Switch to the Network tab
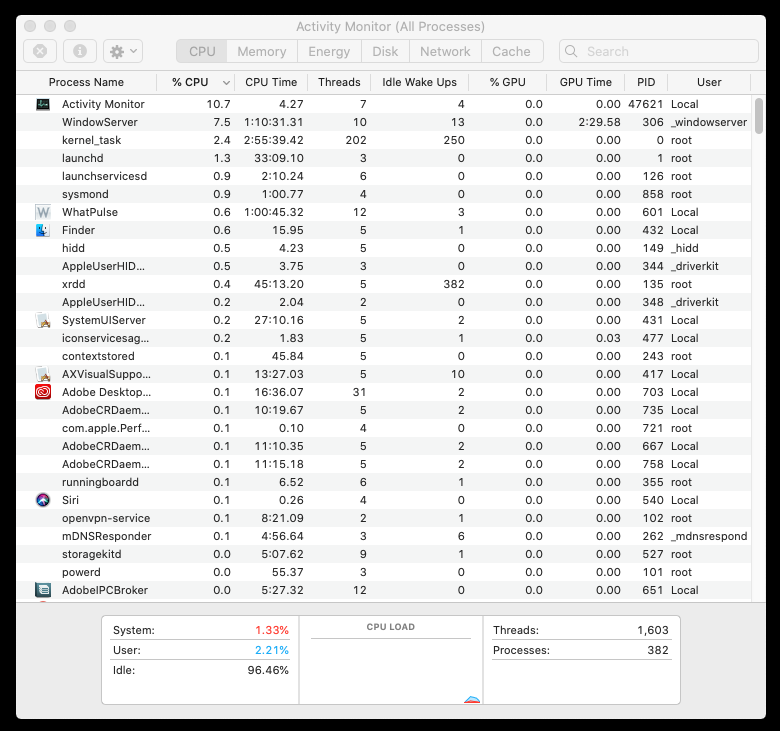 click(445, 51)
